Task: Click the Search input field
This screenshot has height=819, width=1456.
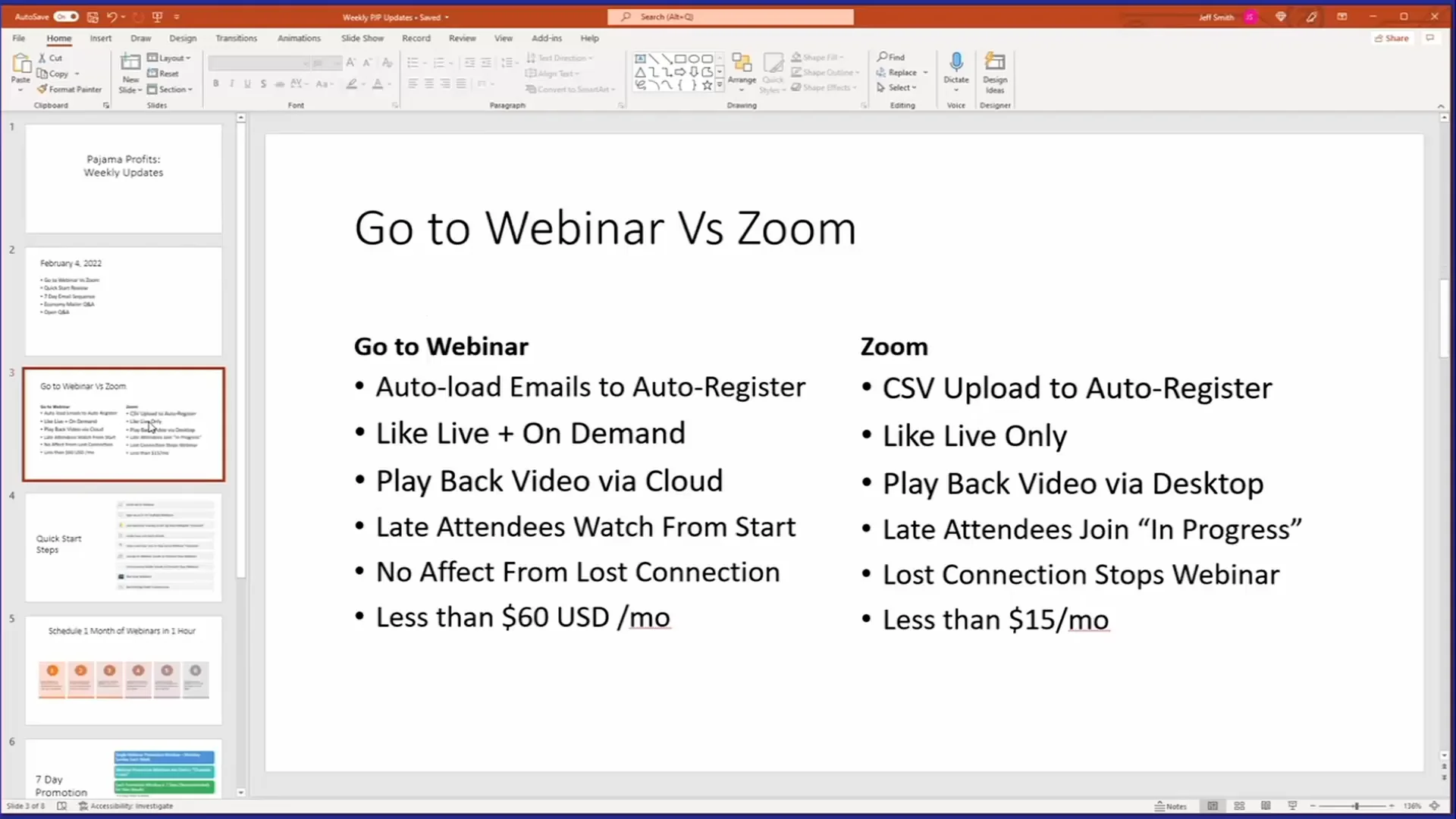Action: [x=730, y=17]
